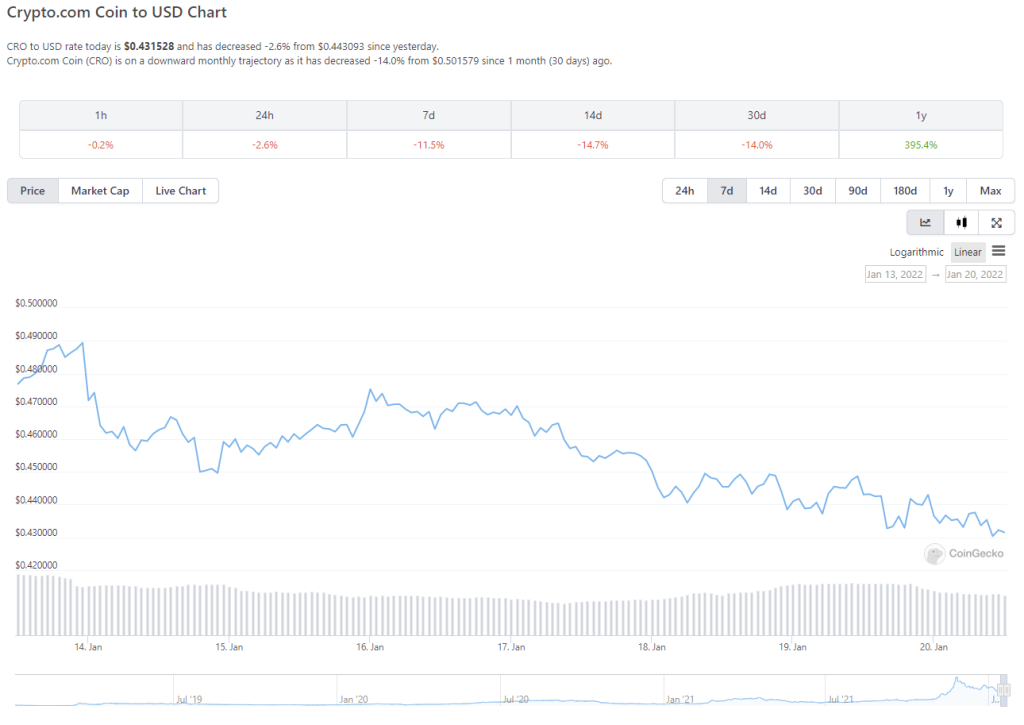This screenshot has width=1024, height=725.
Task: Select 180d time range
Action: pos(905,191)
